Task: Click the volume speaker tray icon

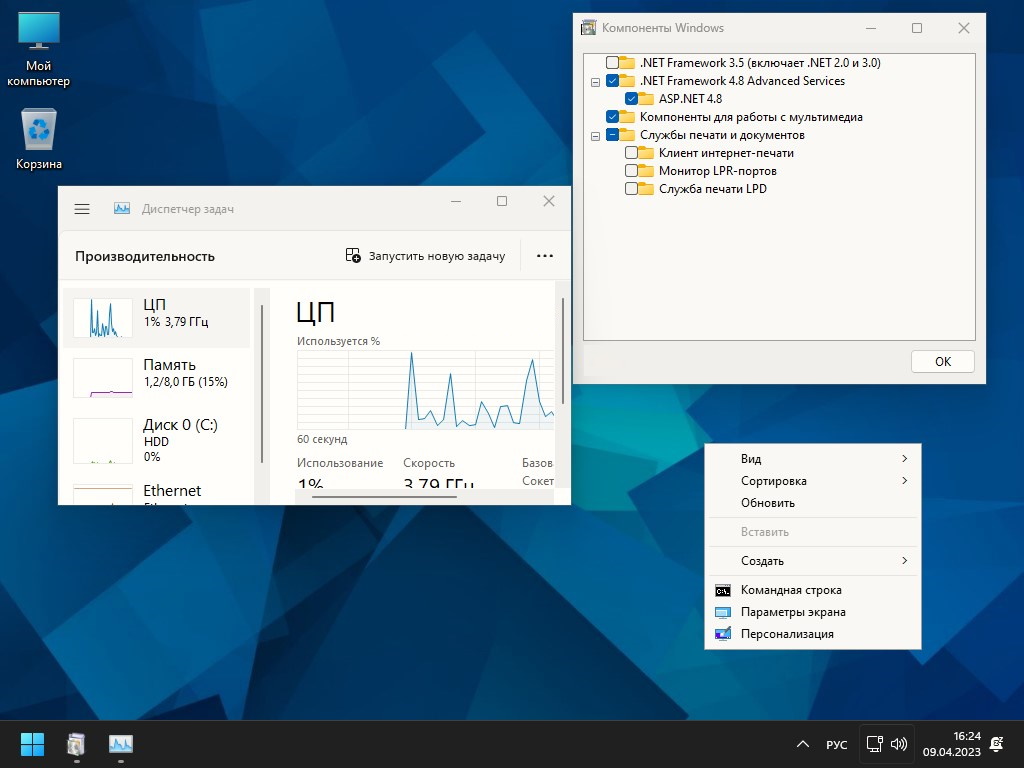Action: tap(899, 744)
